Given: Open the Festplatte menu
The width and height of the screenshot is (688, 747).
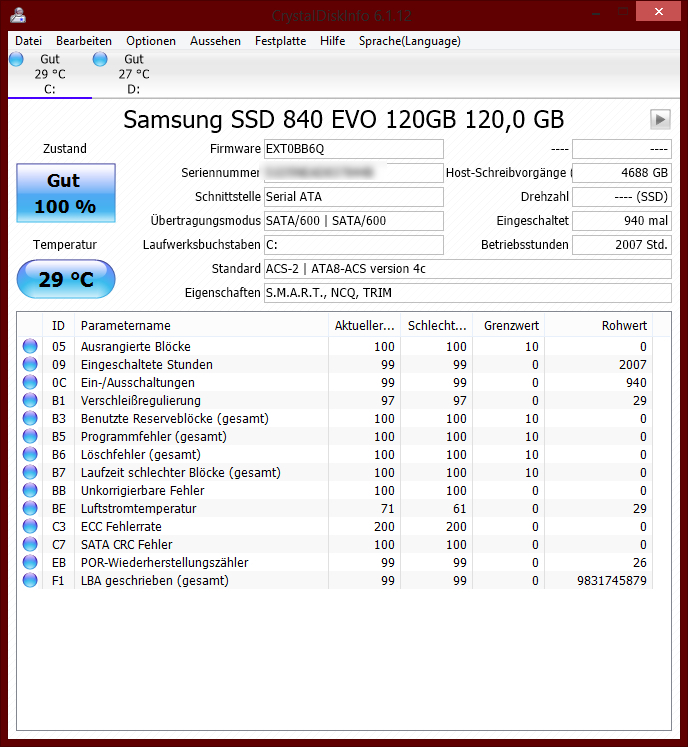Looking at the screenshot, I should tap(281, 41).
